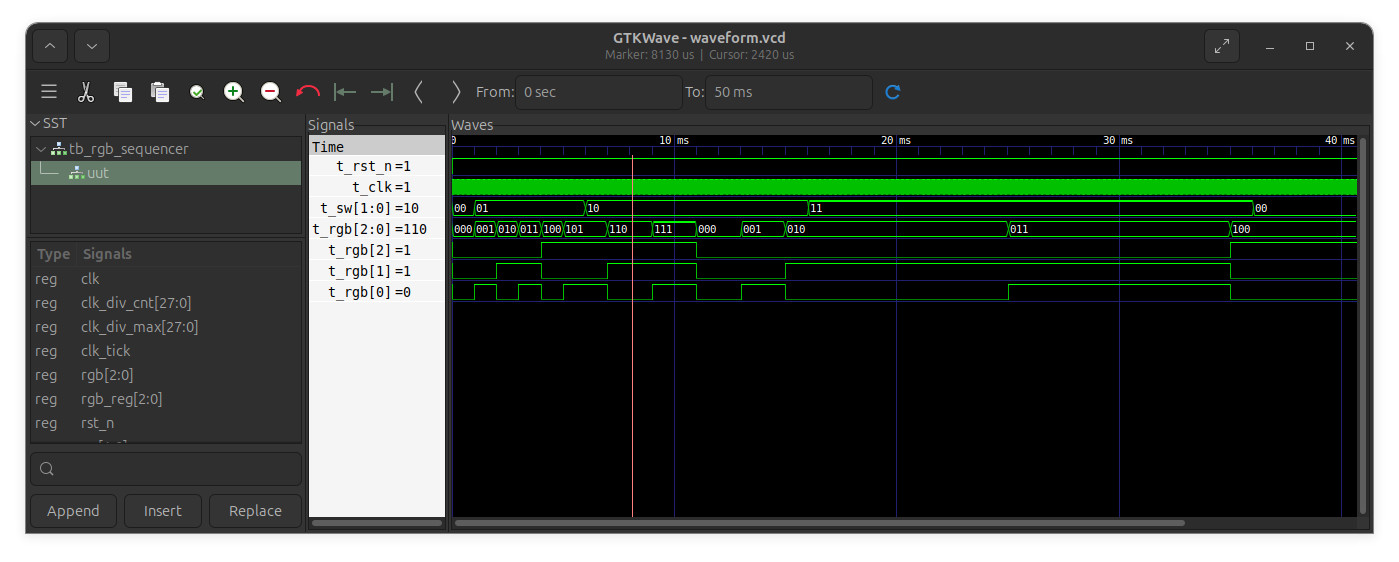Toggle fullscreen with the expand icon
The width and height of the screenshot is (1399, 562).
click(1222, 46)
